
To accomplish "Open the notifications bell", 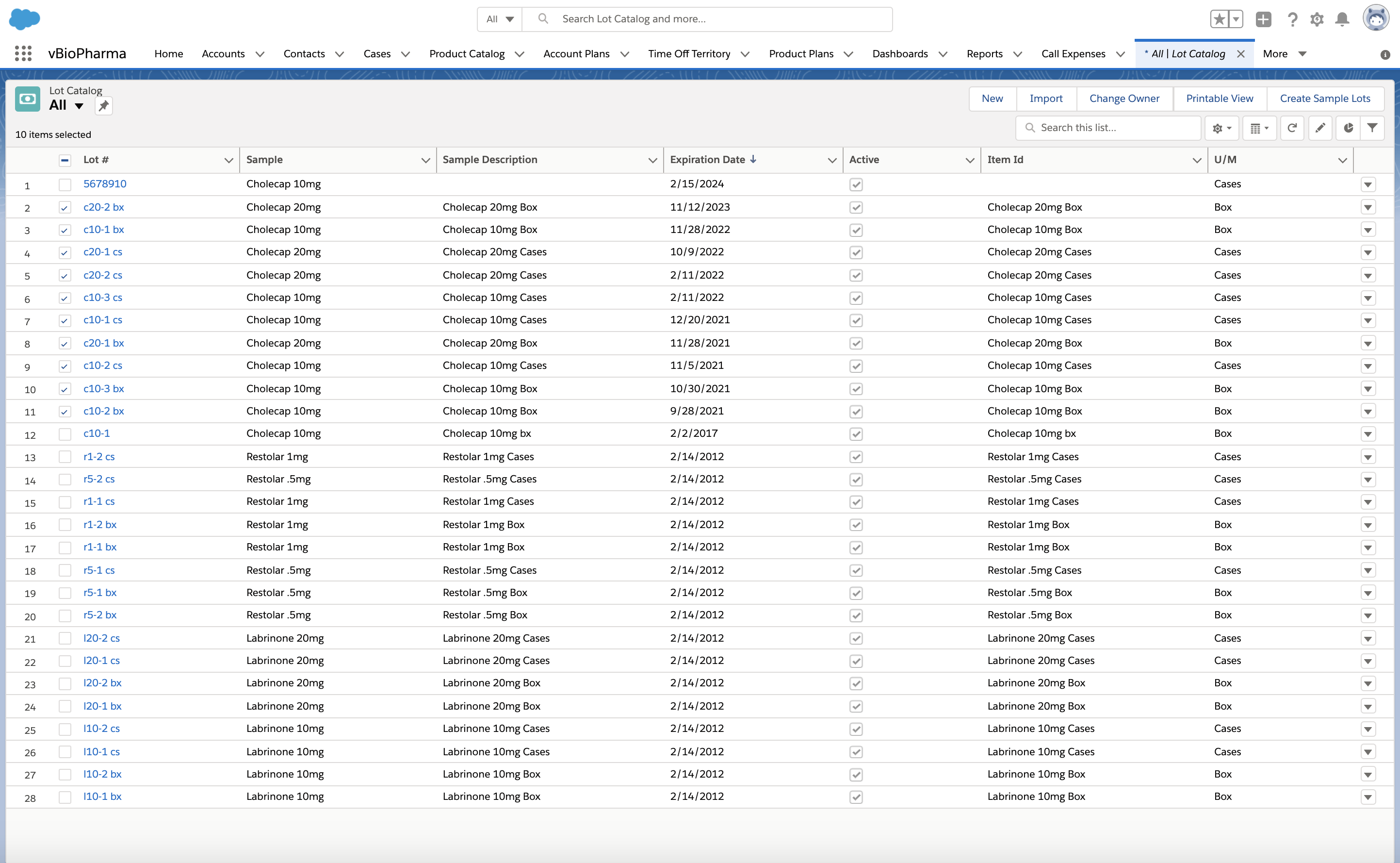I will point(1342,19).
